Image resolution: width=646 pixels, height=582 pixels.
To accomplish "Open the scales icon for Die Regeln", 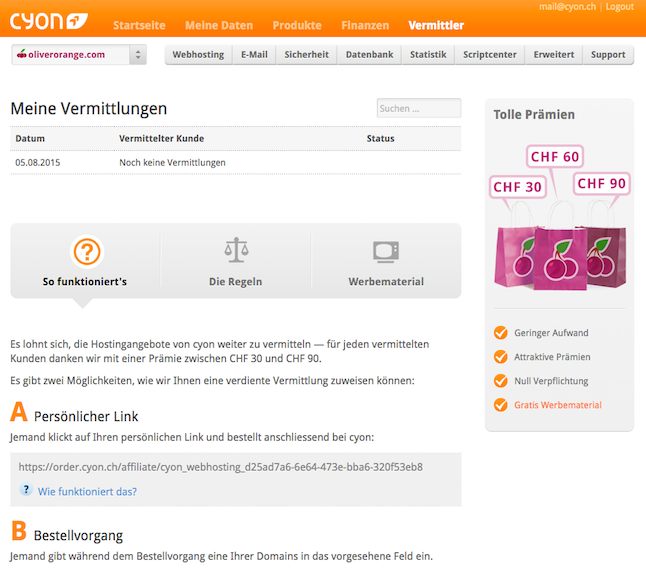I will (236, 250).
